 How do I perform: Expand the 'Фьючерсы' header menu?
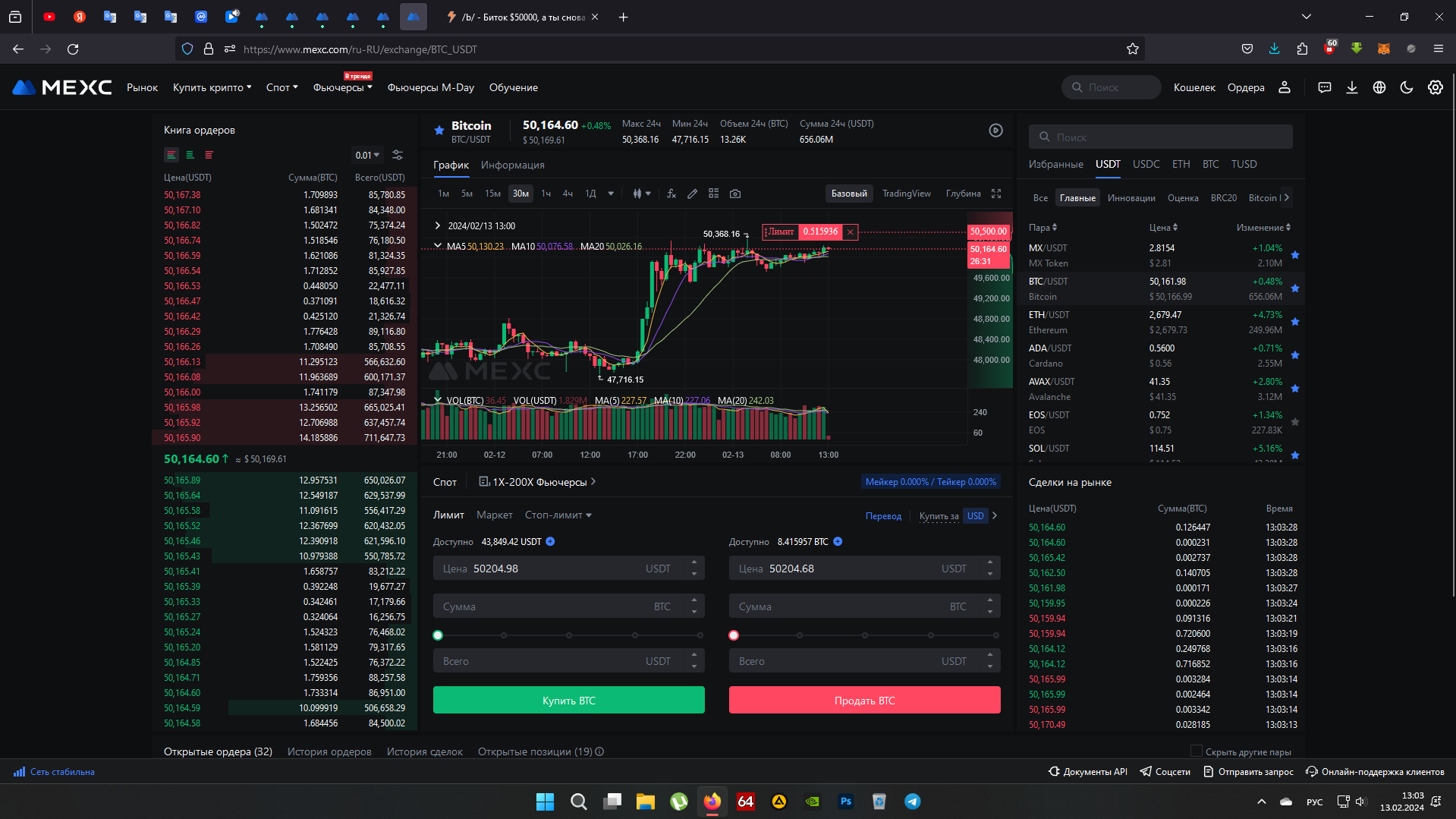pos(343,87)
